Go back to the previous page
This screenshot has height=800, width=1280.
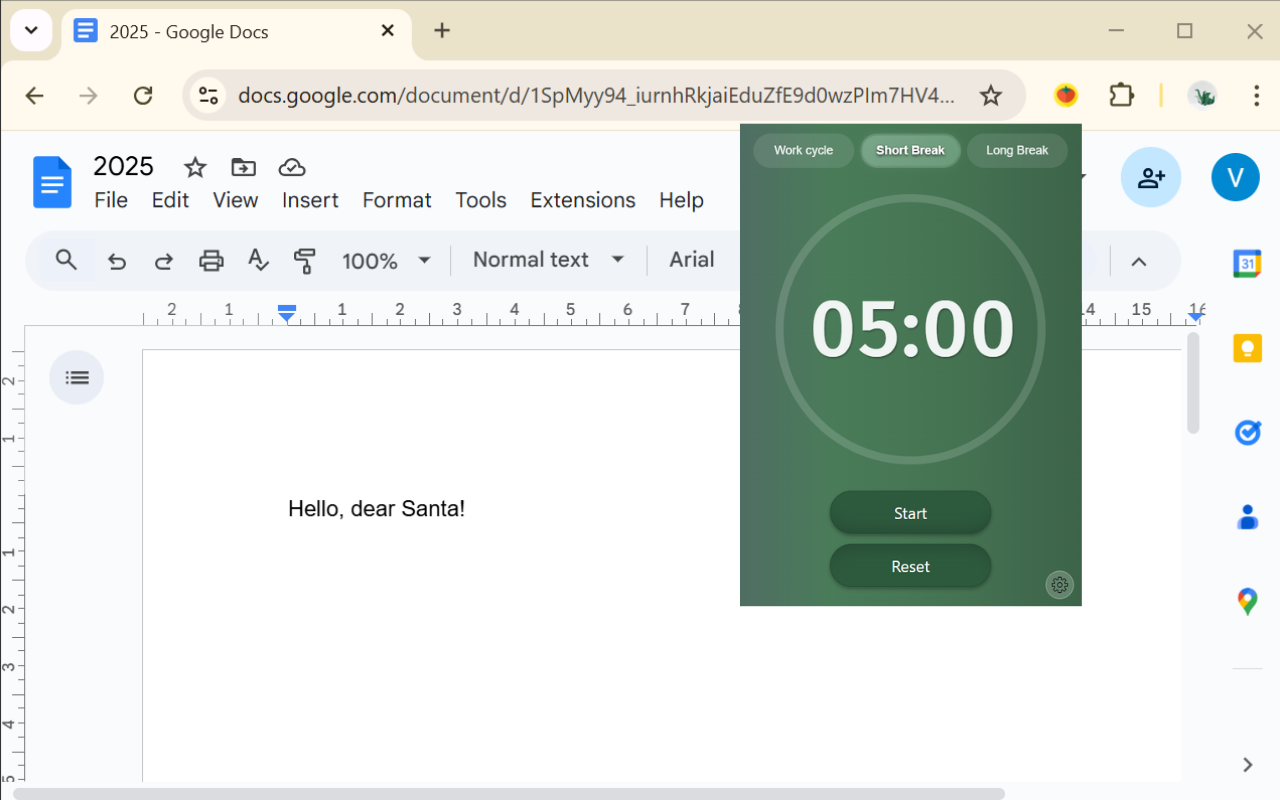pyautogui.click(x=35, y=95)
